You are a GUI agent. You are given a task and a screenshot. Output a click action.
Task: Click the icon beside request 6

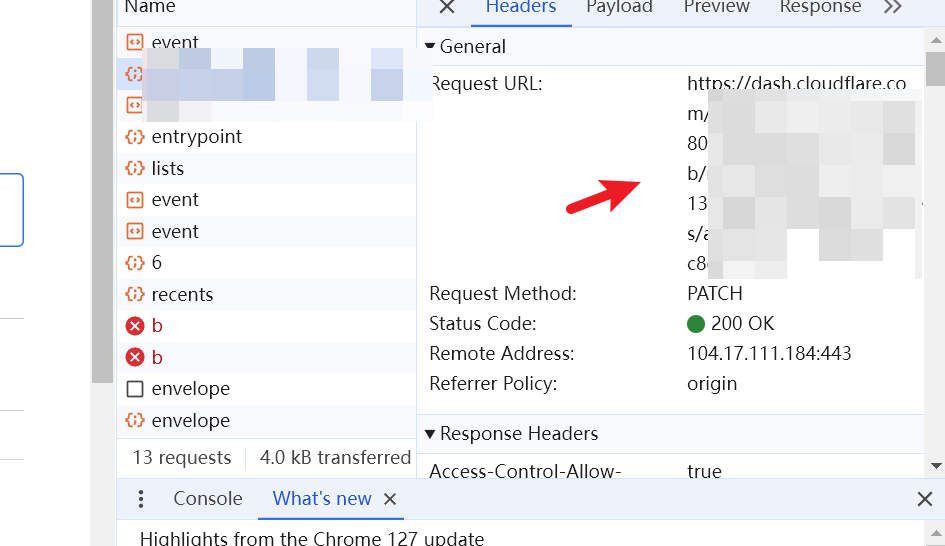[135, 263]
